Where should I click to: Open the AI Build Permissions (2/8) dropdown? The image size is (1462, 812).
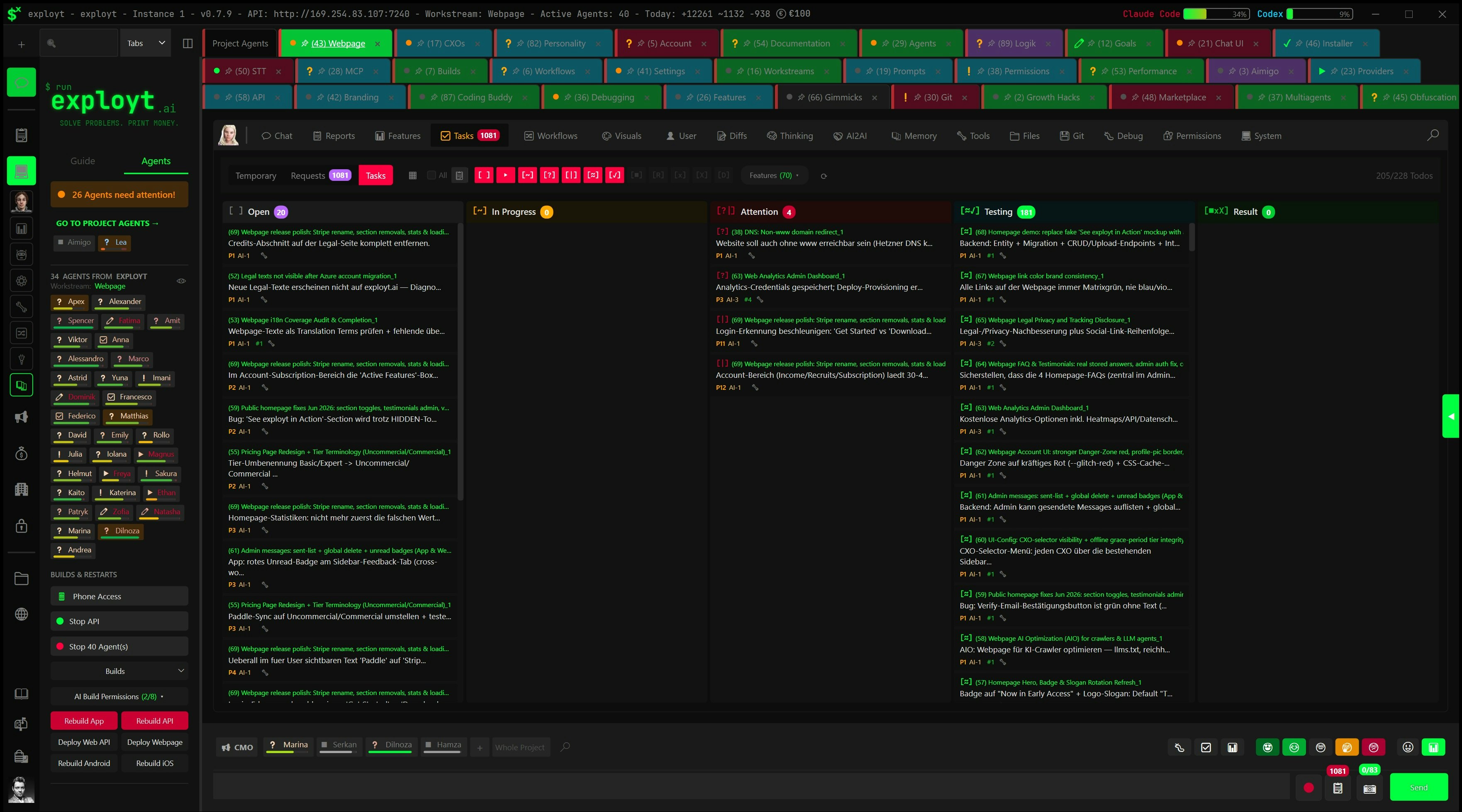tap(119, 696)
